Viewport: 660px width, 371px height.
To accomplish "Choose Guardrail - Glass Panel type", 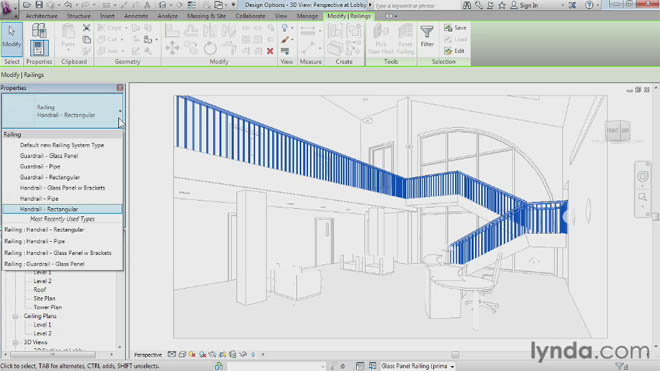I will 49,156.
